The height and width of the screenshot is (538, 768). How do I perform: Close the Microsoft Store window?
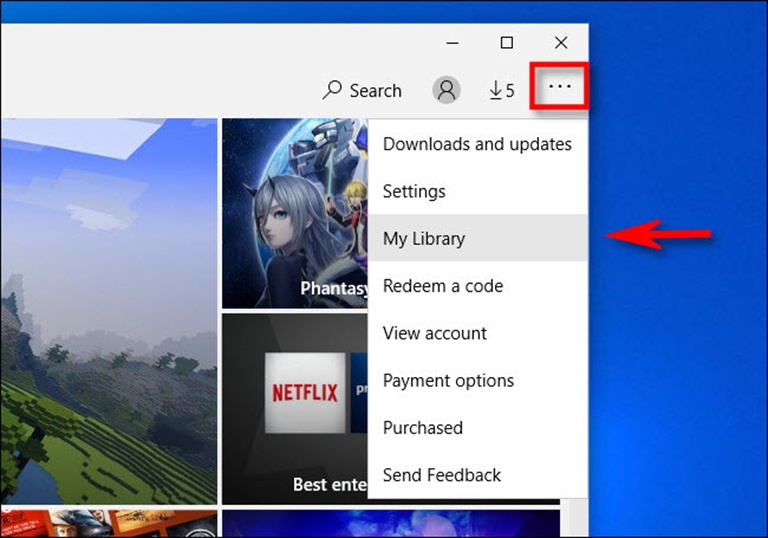(x=561, y=43)
